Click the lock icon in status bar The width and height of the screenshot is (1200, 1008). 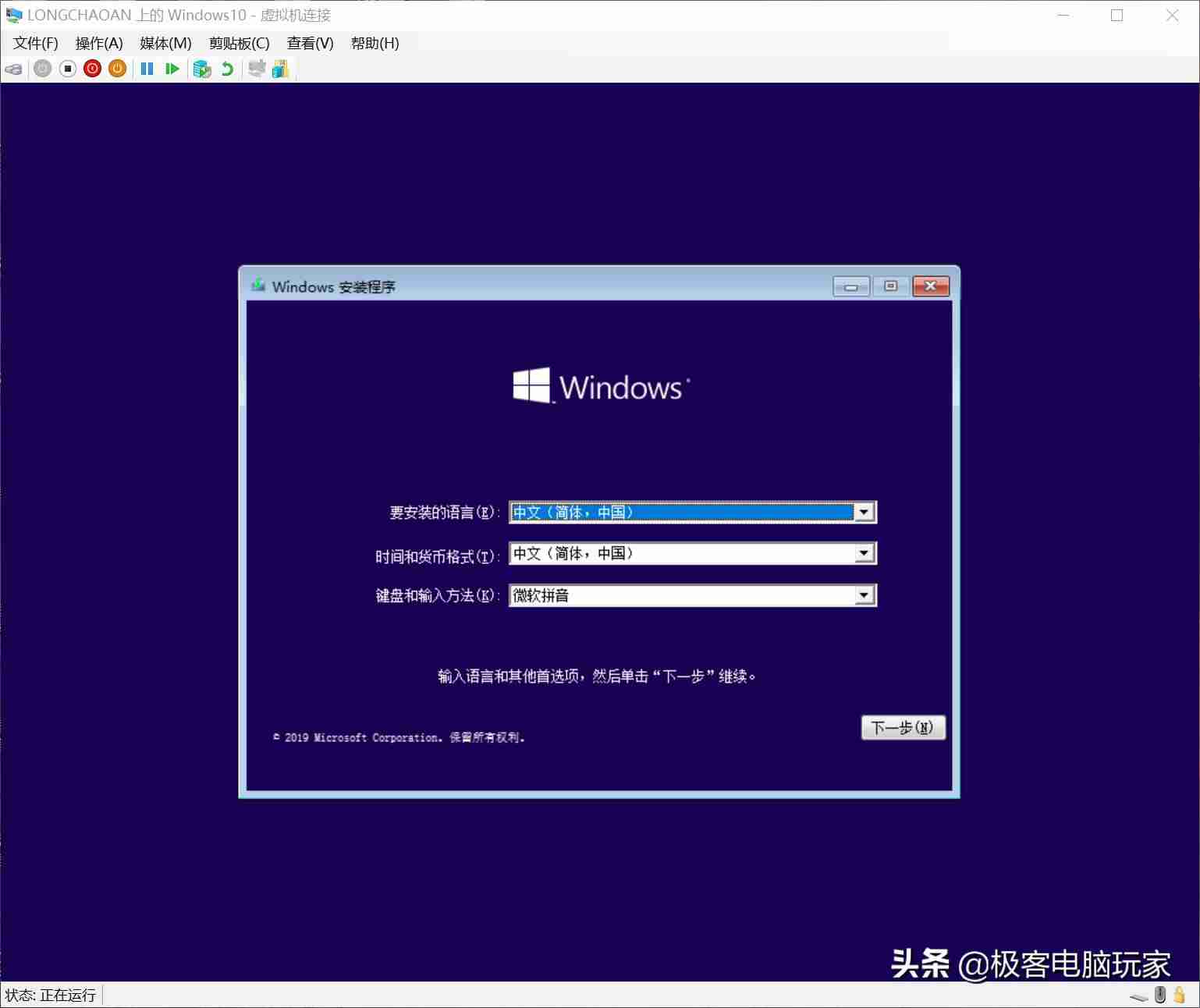point(1180,995)
